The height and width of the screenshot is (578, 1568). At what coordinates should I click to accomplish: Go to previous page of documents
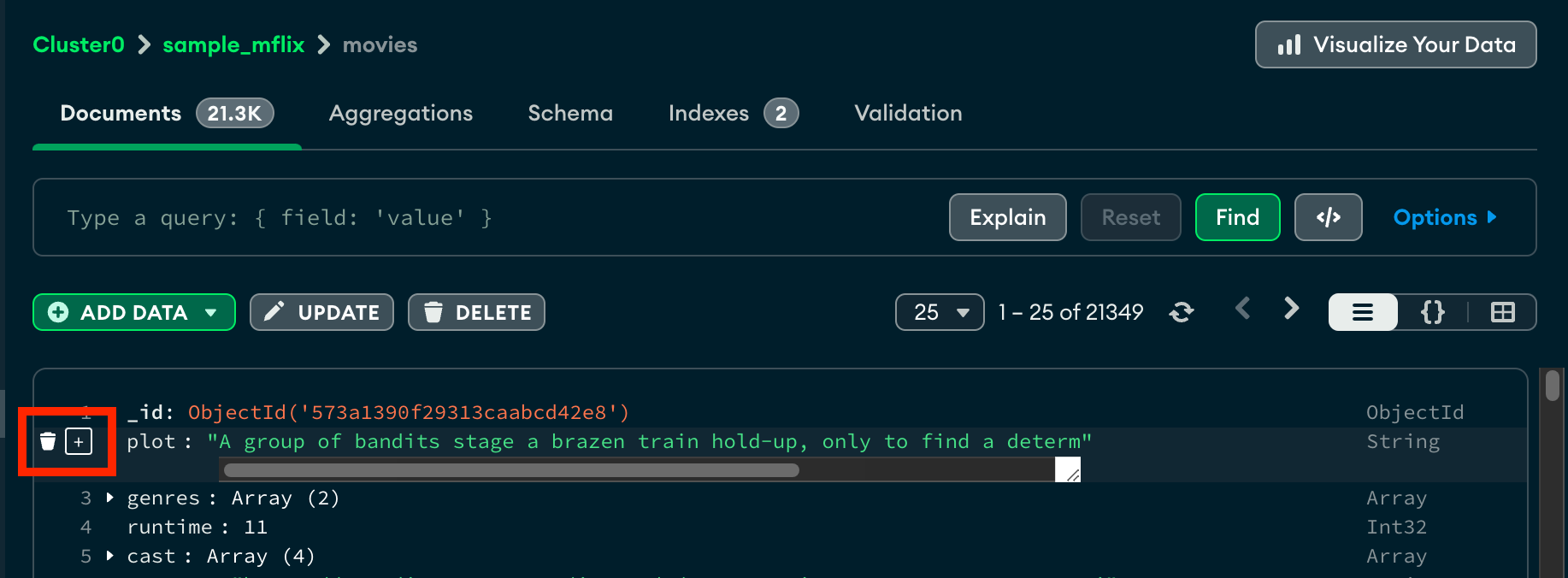click(1243, 309)
